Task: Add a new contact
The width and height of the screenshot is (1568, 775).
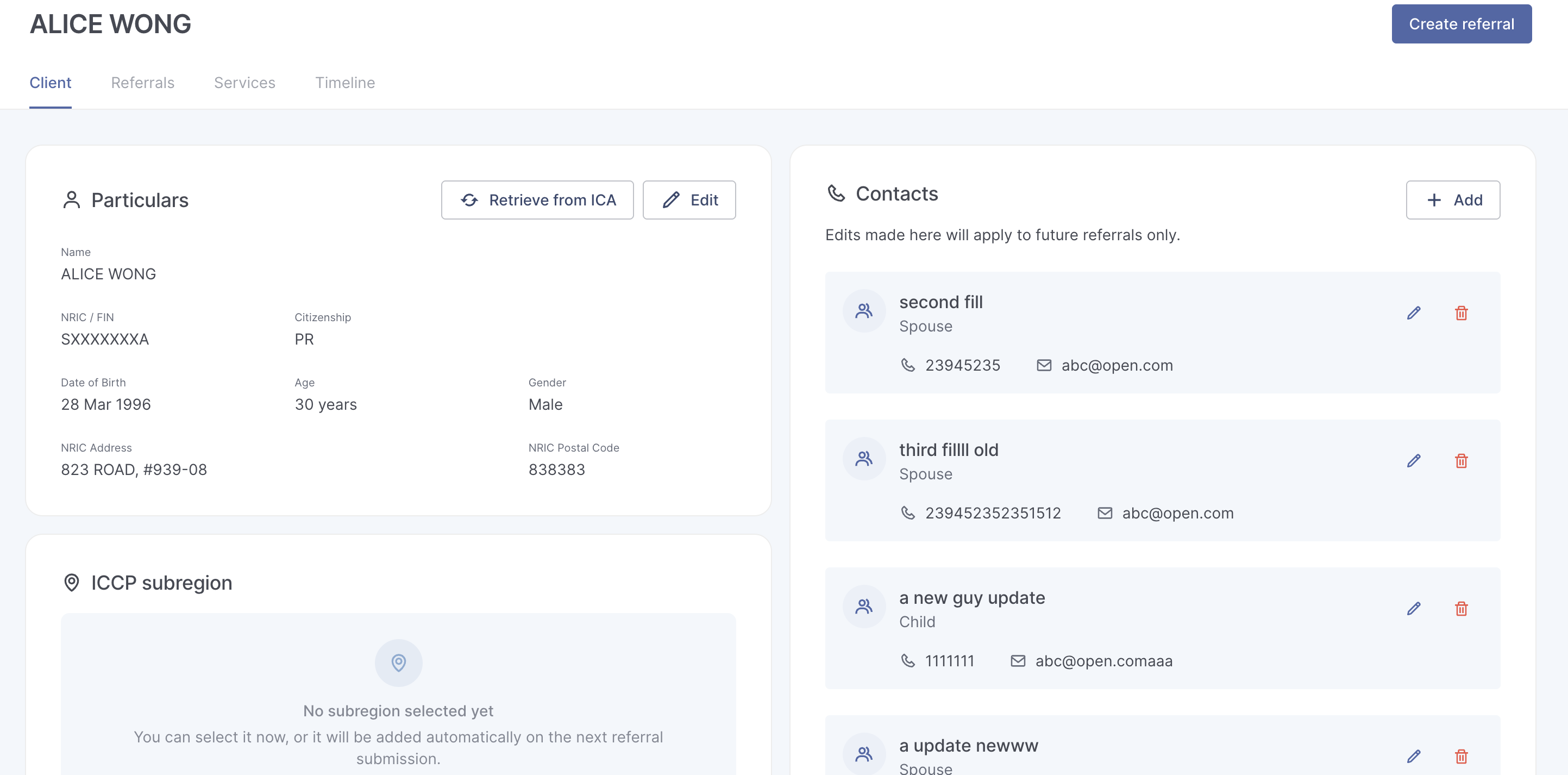Action: (1453, 199)
